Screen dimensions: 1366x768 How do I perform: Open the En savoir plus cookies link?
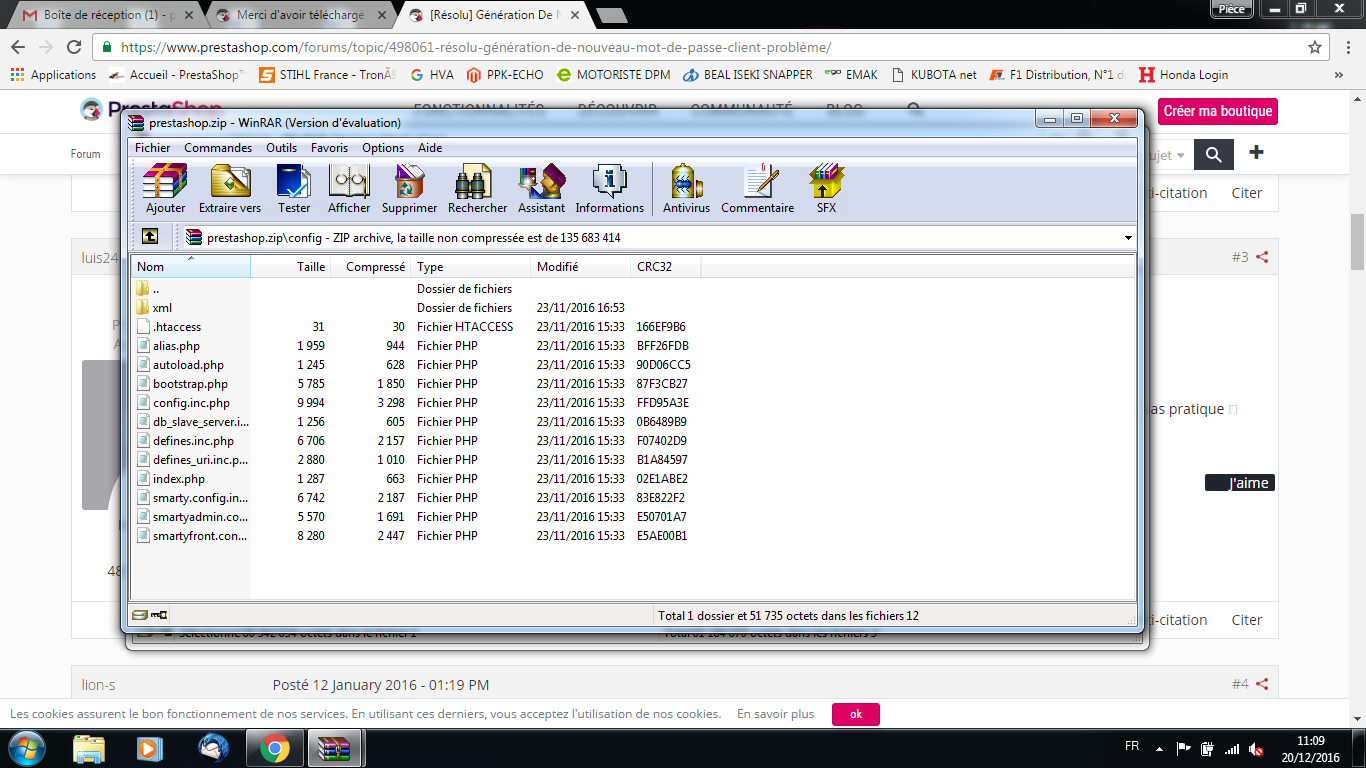(x=776, y=714)
